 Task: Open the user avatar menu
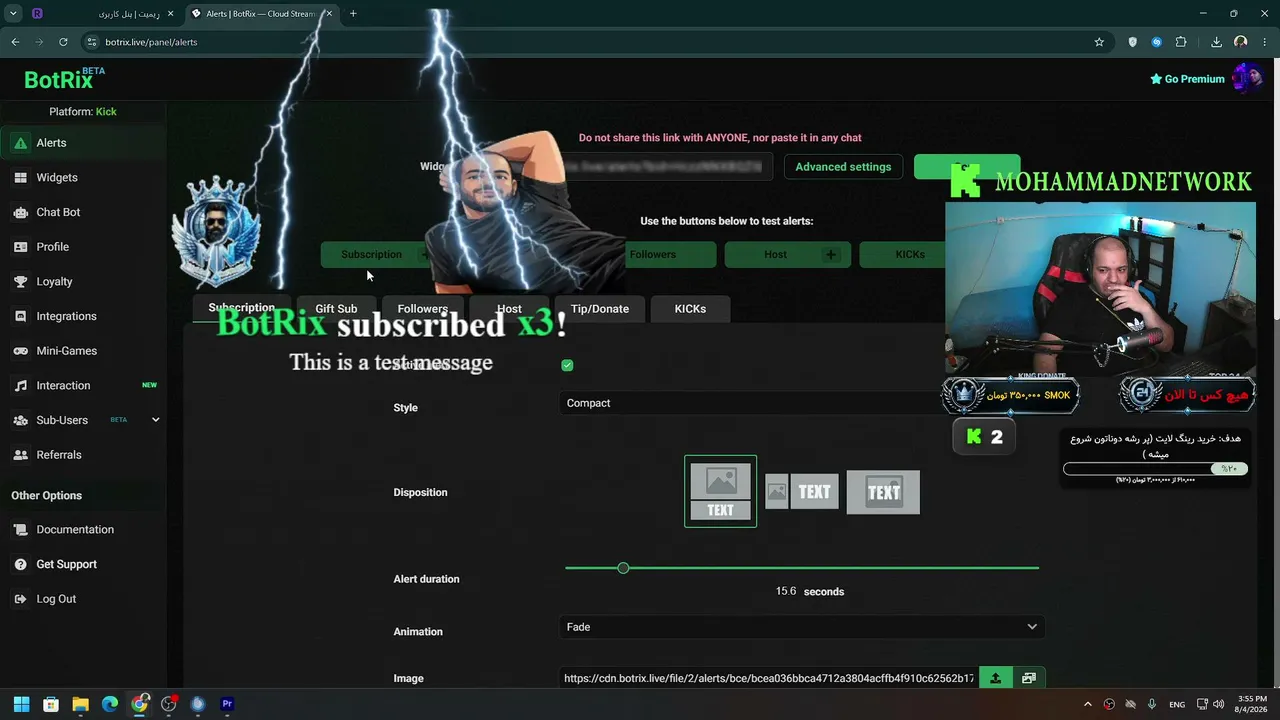(x=1247, y=78)
